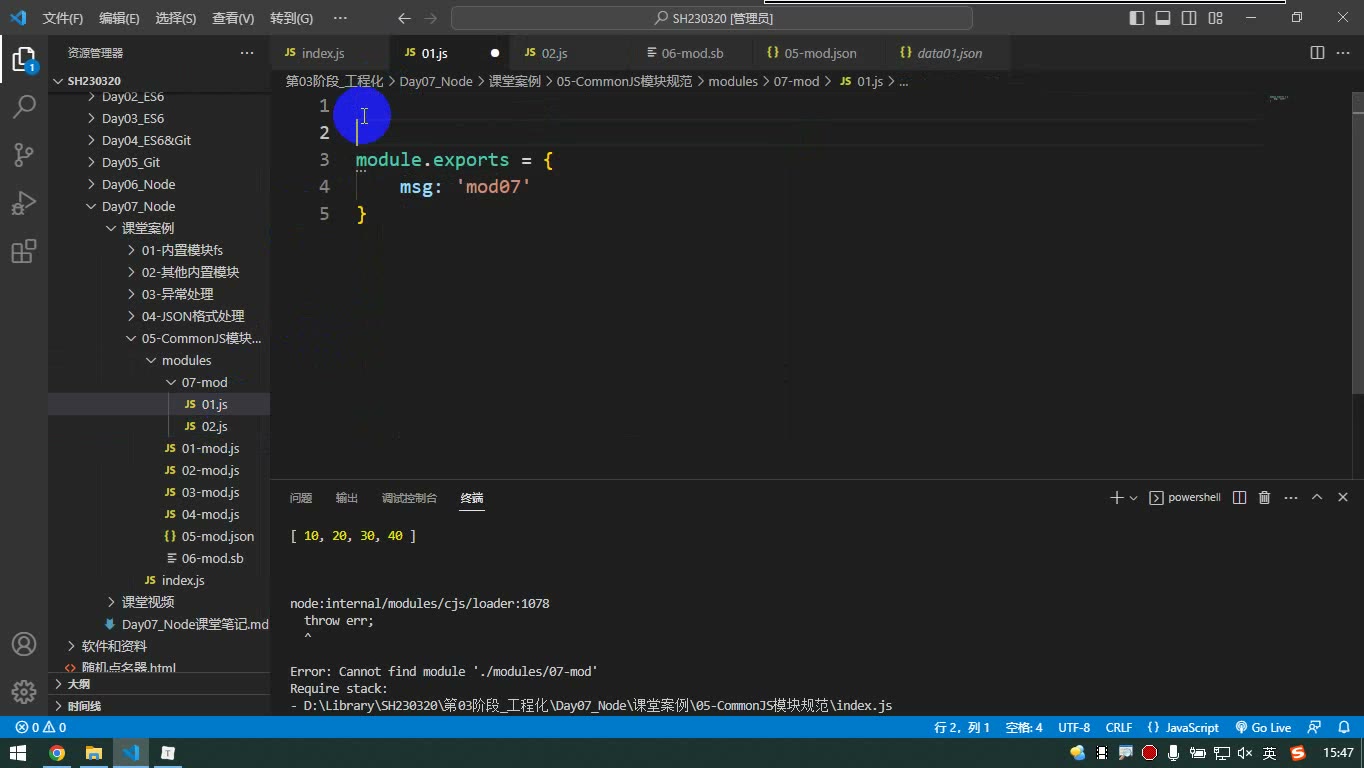
Task: Maximize the panel size with the up chevron
Action: click(x=1317, y=498)
